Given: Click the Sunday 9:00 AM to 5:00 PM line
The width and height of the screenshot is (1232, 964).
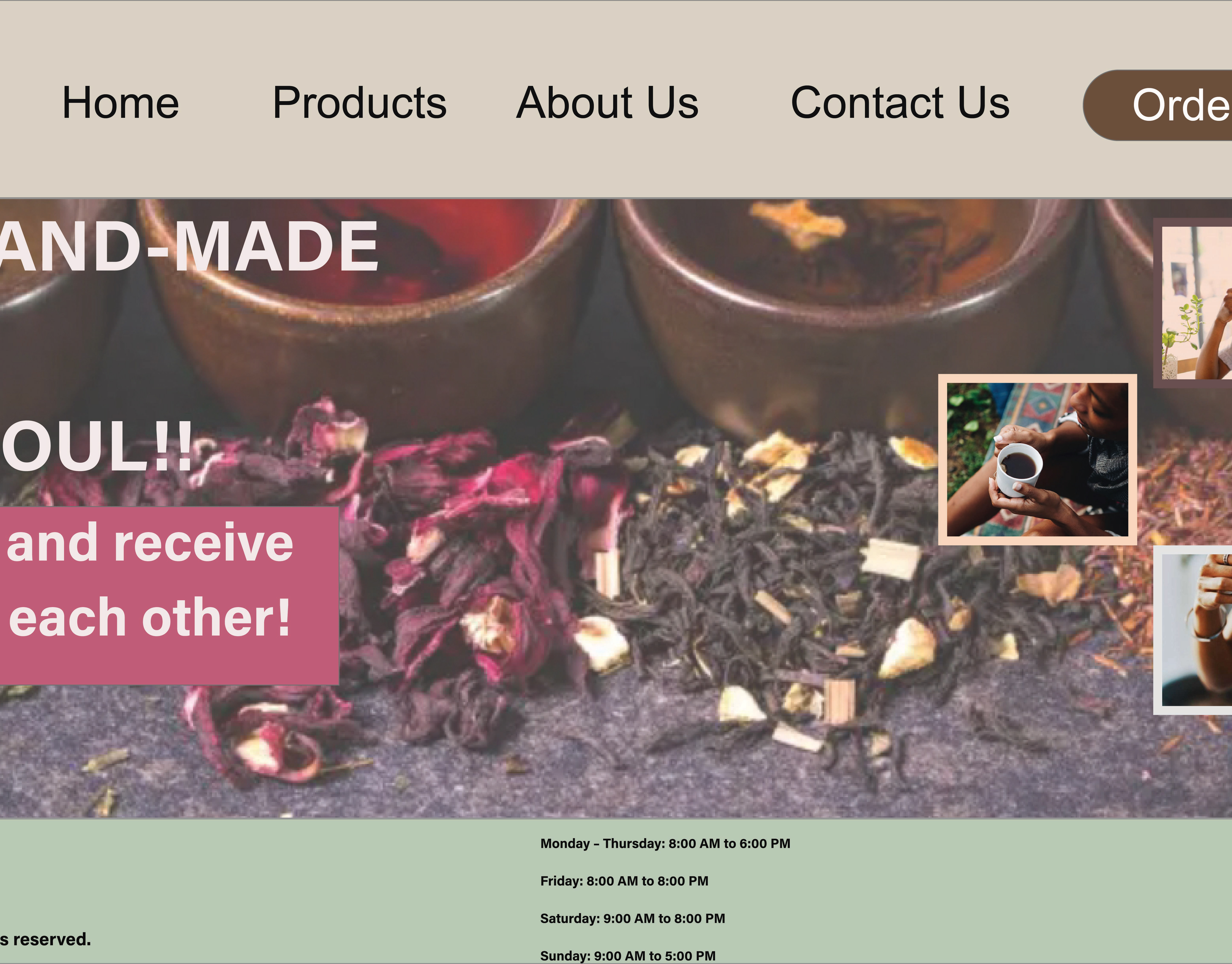Looking at the screenshot, I should pyautogui.click(x=628, y=955).
